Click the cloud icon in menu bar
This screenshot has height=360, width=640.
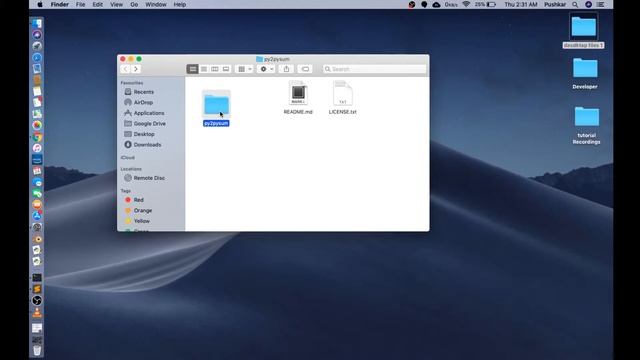(x=436, y=4)
